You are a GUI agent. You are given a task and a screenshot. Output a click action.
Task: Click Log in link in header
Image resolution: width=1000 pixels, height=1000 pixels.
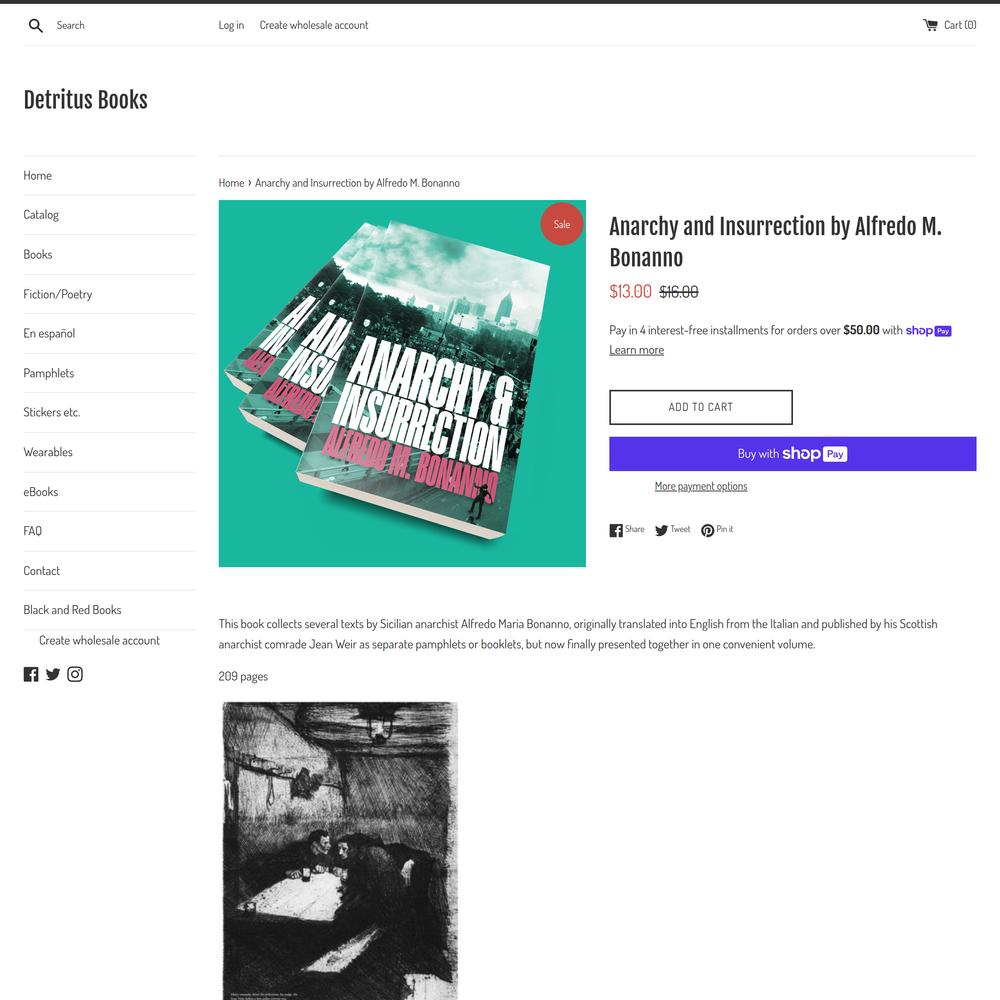tap(231, 25)
